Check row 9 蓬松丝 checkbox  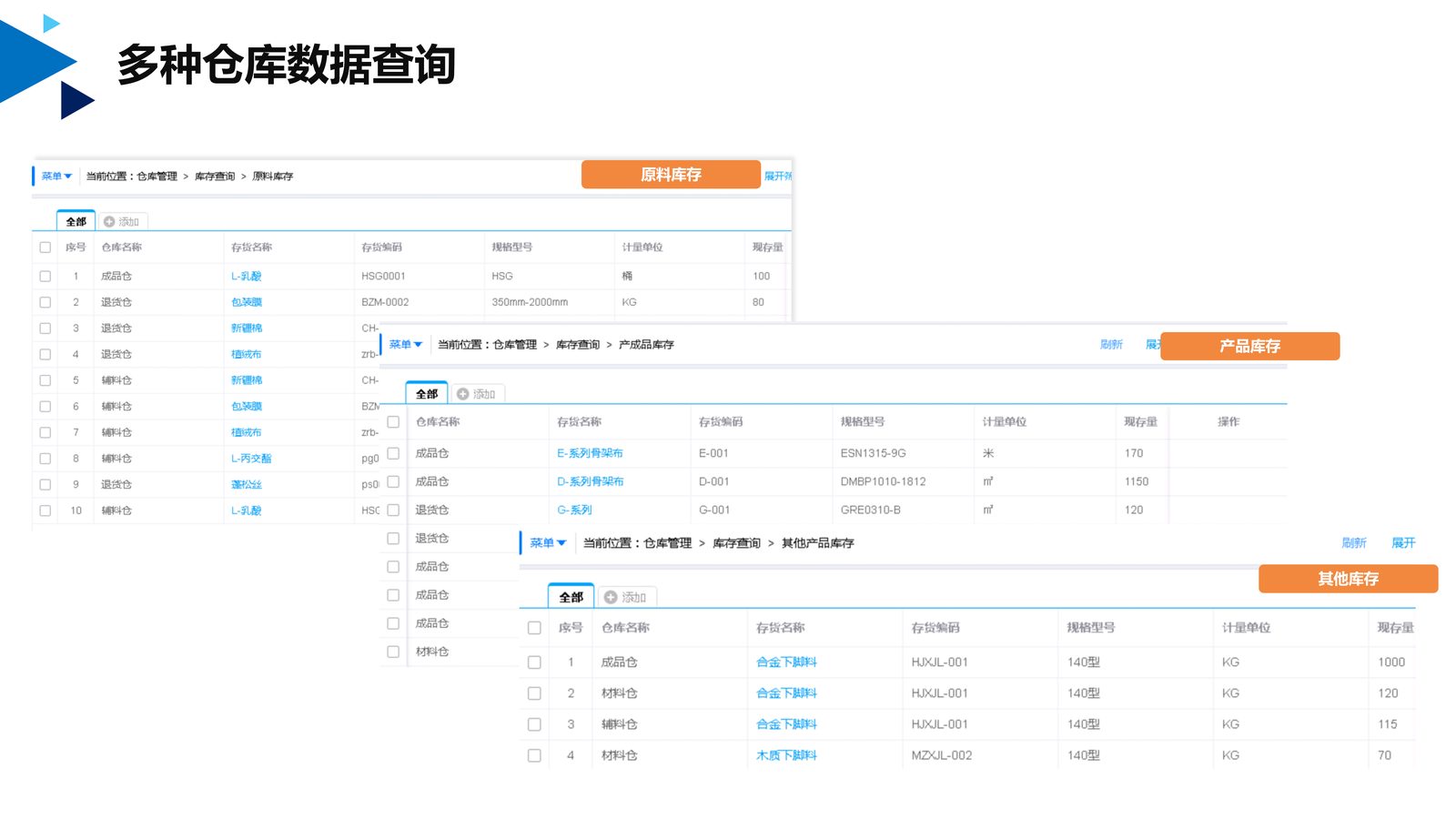click(x=45, y=485)
